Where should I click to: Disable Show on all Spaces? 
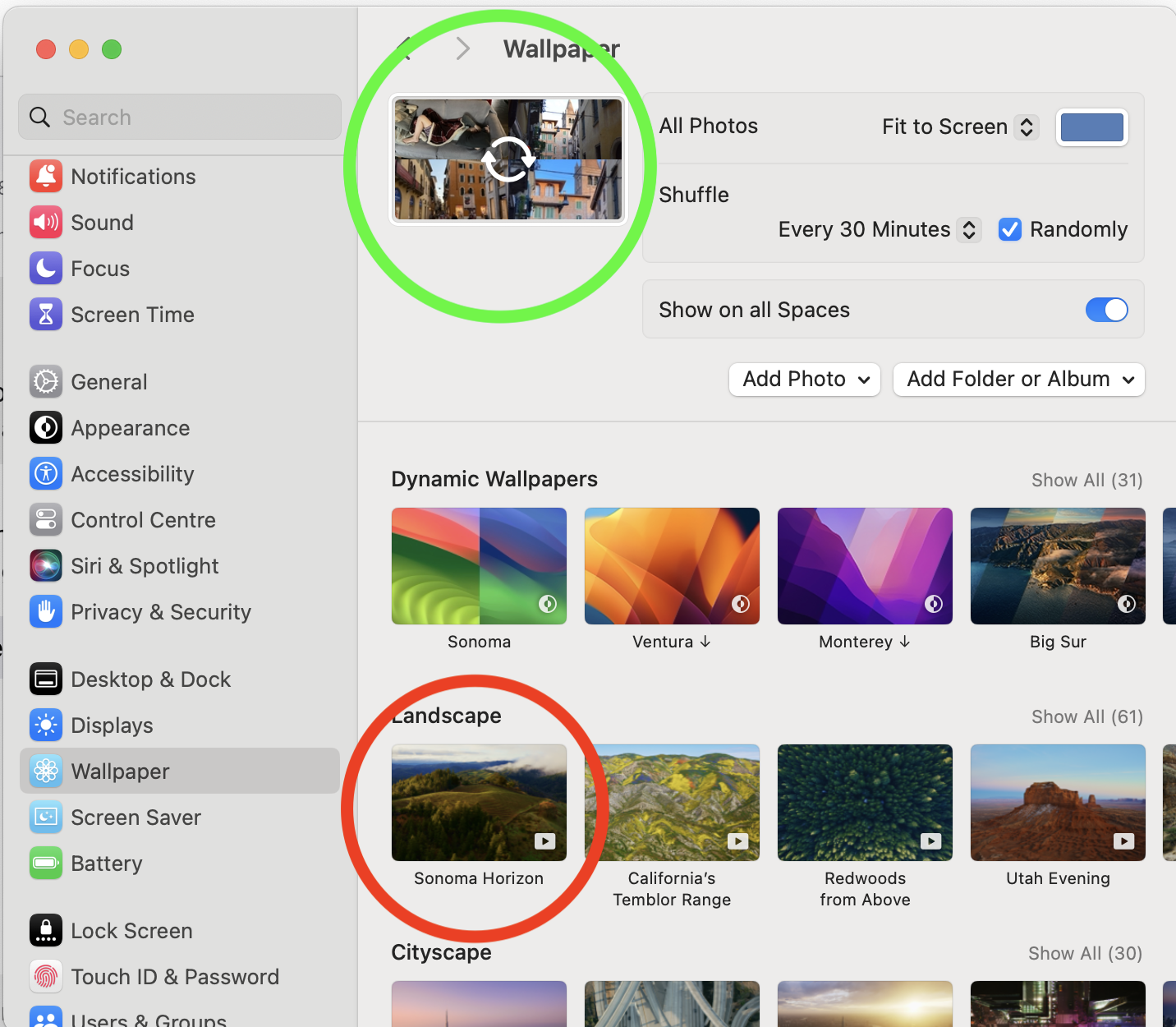[x=1107, y=310]
